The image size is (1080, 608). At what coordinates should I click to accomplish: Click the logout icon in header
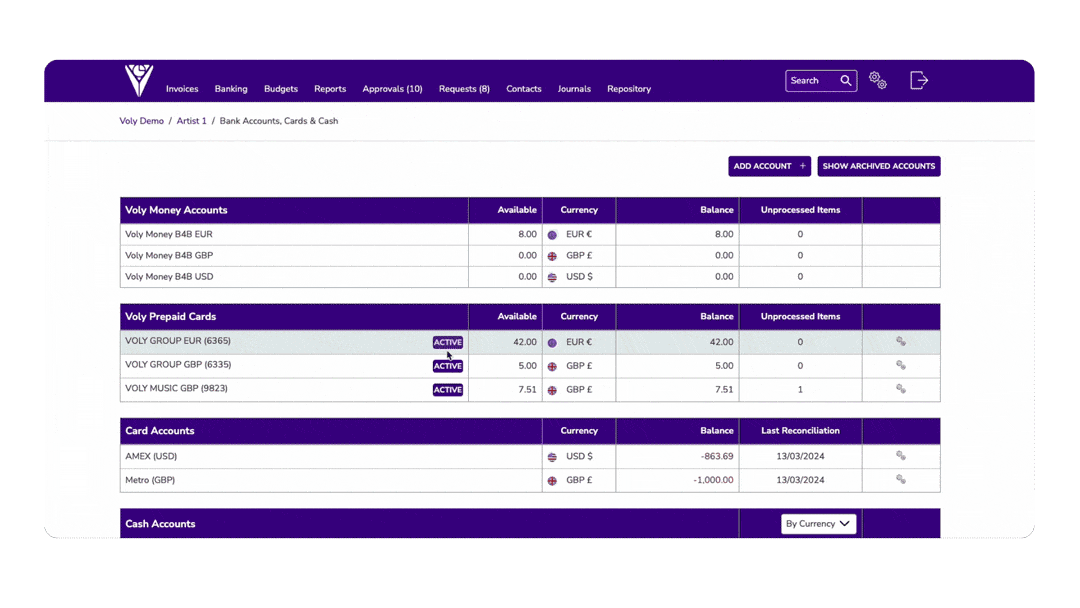coord(919,81)
